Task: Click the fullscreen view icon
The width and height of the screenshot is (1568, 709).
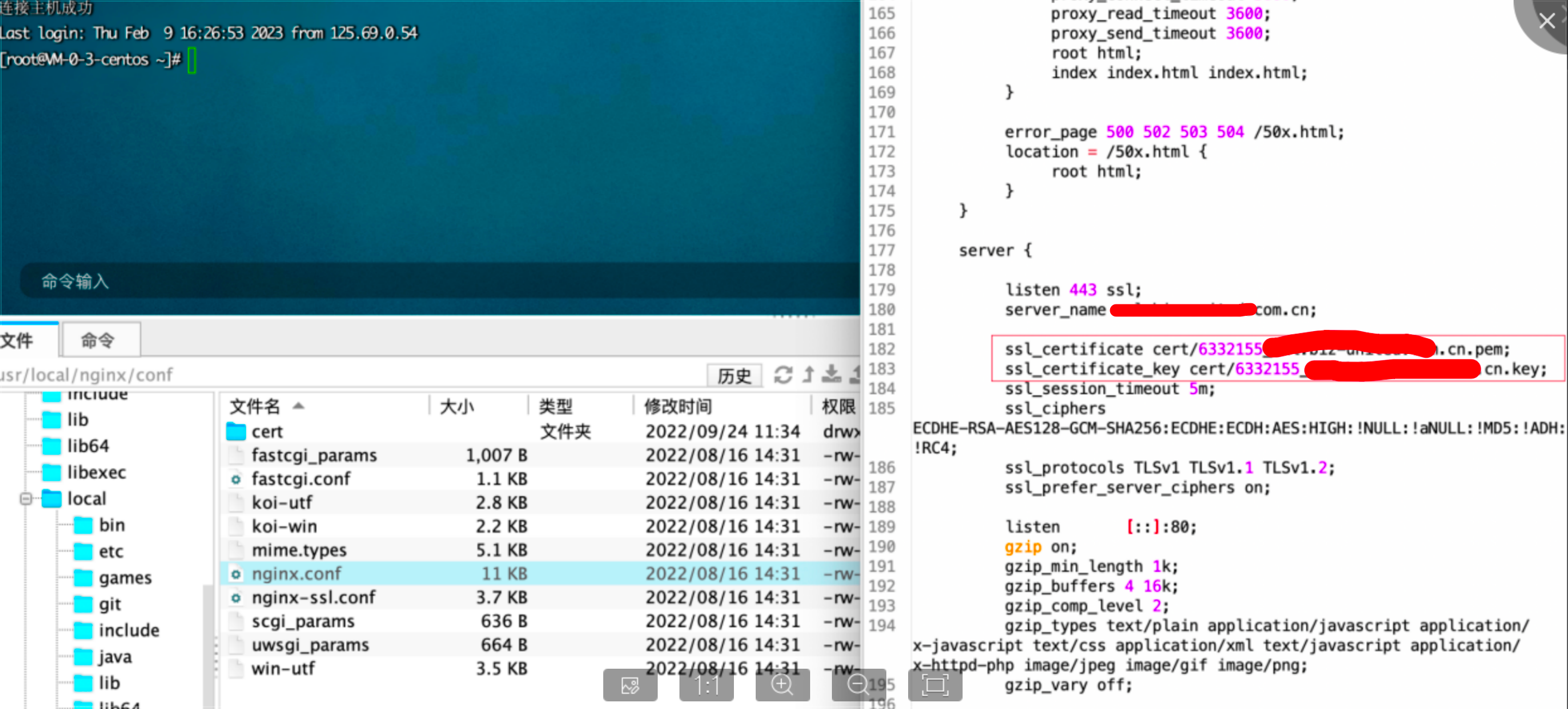Action: tap(935, 685)
